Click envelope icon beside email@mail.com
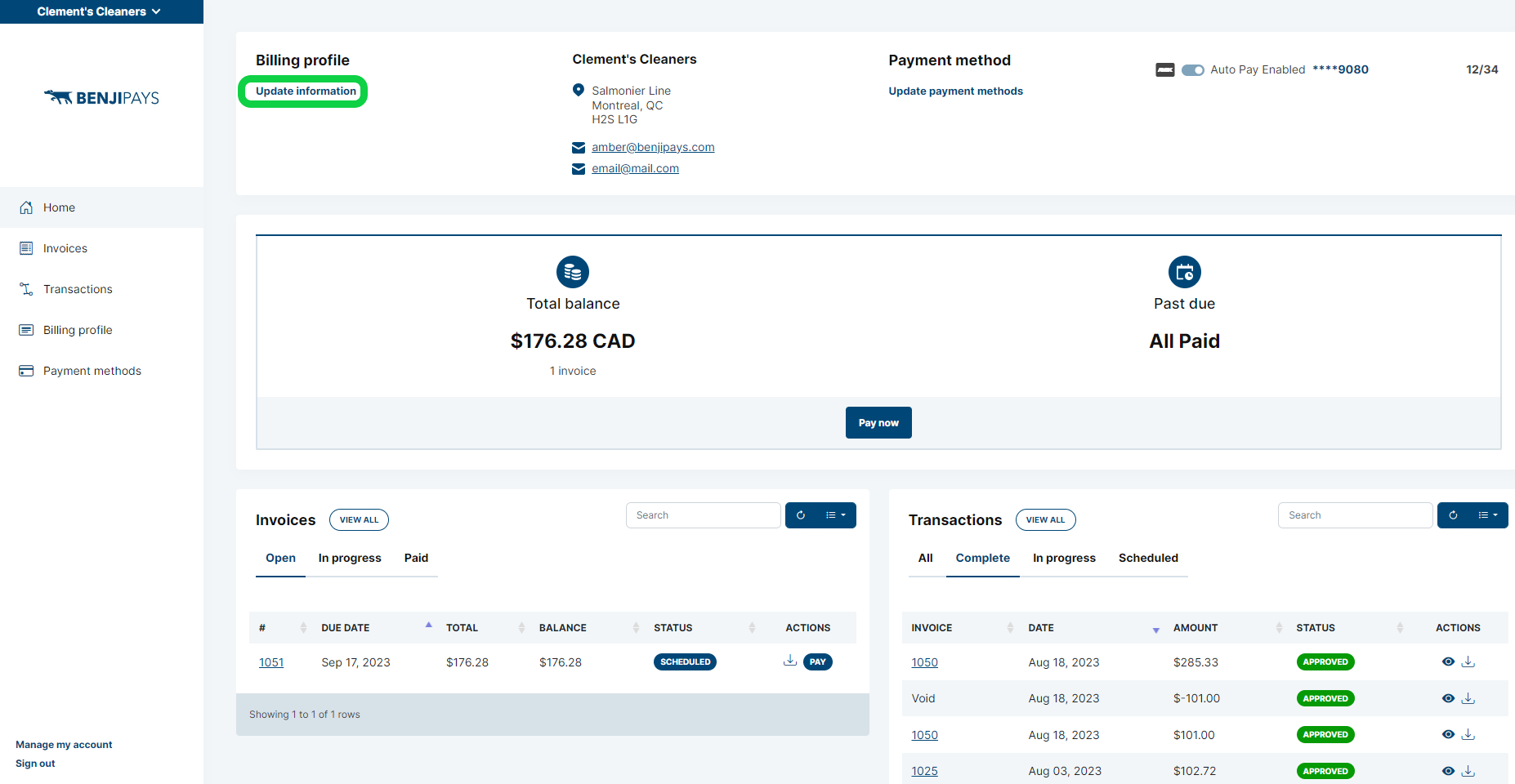 pyautogui.click(x=579, y=169)
